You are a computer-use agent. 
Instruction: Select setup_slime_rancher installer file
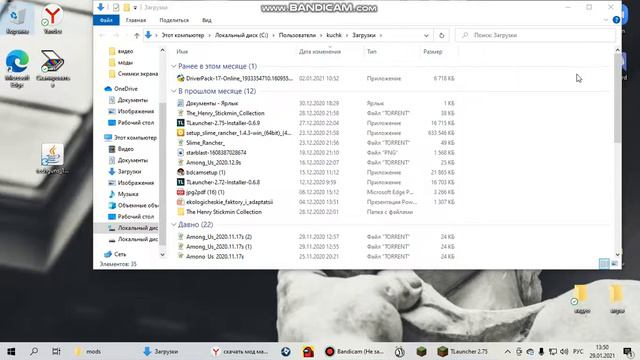[239, 133]
